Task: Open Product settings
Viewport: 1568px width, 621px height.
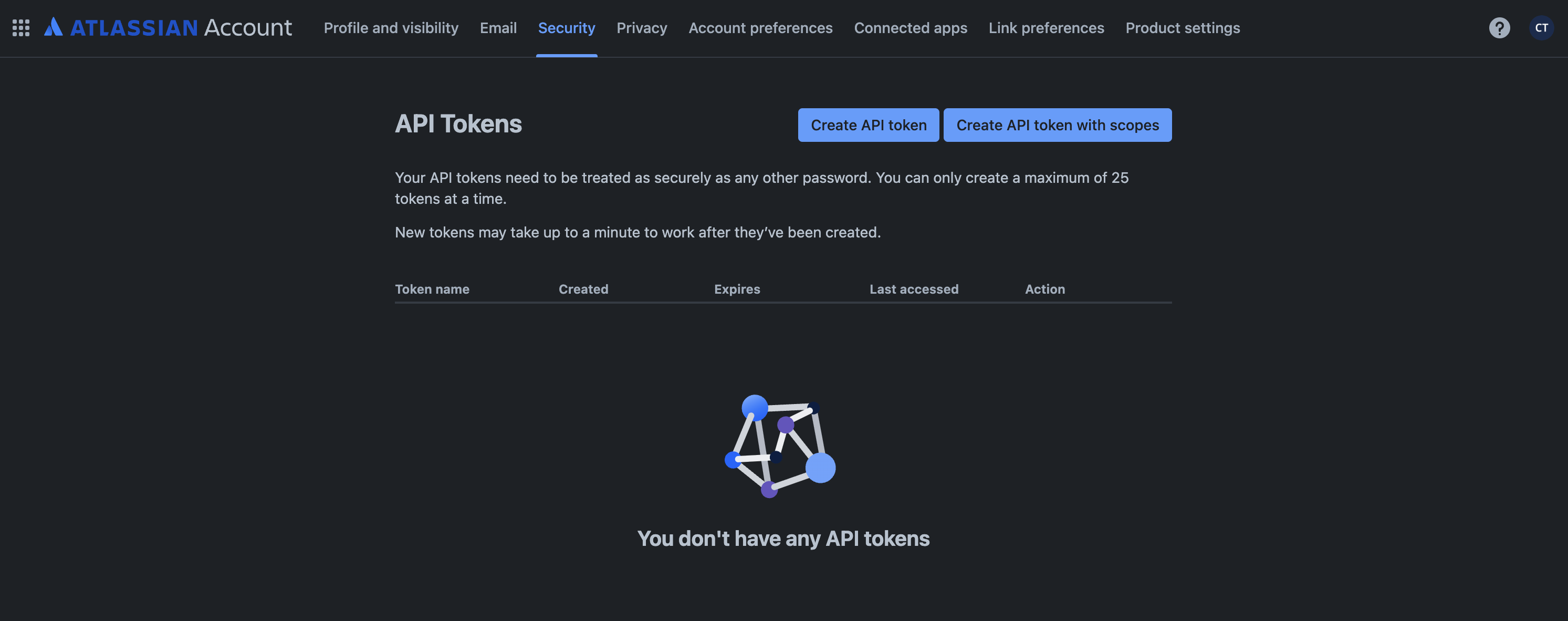Action: (x=1182, y=27)
